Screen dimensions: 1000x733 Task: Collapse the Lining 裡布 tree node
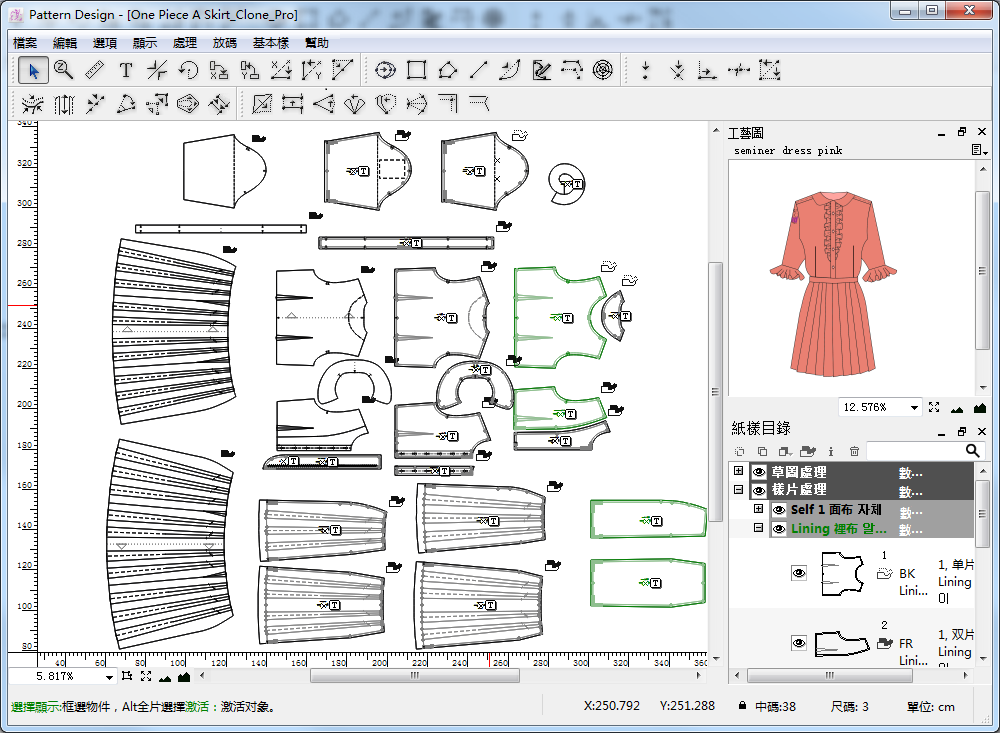click(x=758, y=529)
